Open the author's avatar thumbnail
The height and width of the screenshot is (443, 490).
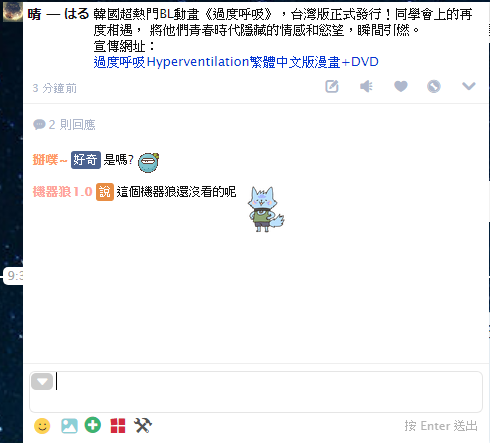[x=13, y=12]
